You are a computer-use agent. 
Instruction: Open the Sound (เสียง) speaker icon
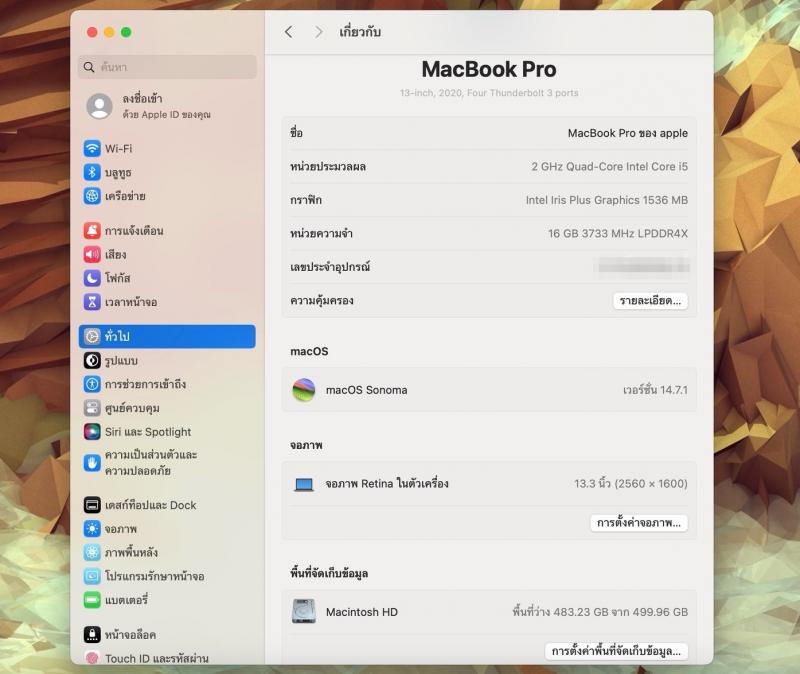point(92,254)
